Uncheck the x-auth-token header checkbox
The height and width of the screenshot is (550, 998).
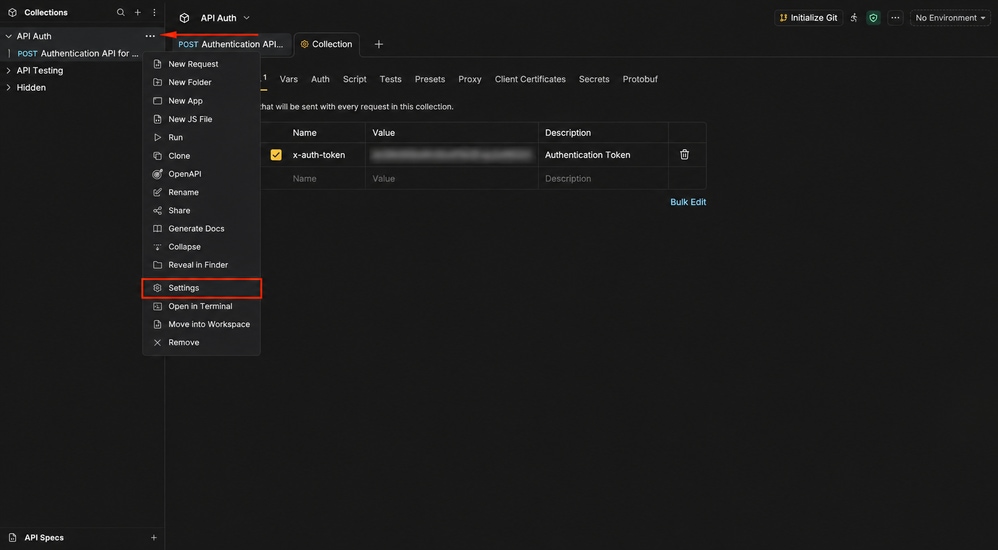276,155
